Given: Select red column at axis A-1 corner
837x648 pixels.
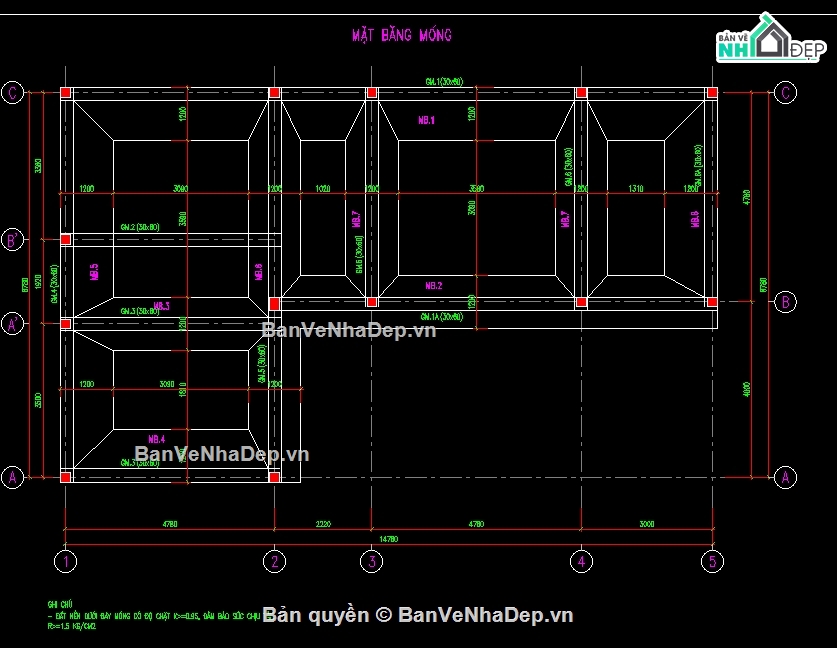Looking at the screenshot, I should (x=66, y=477).
